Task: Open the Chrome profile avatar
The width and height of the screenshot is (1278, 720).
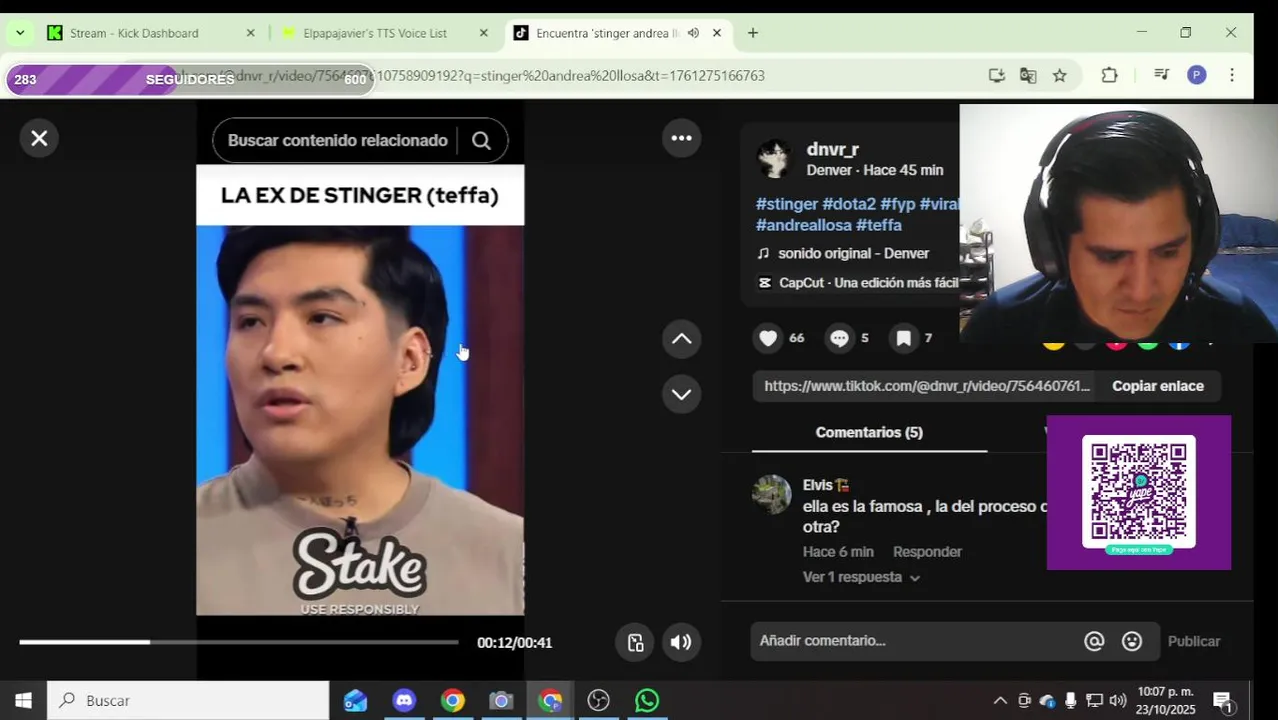Action: pyautogui.click(x=1196, y=75)
